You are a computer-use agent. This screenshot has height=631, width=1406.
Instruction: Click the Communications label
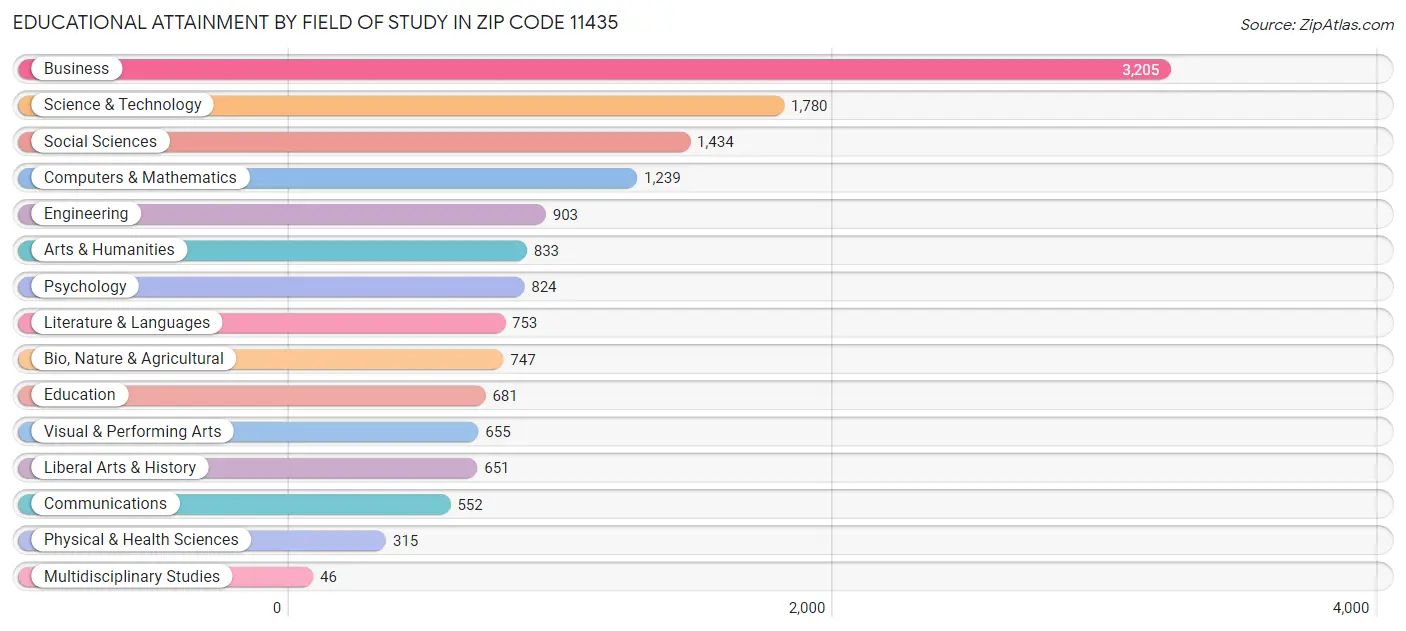pyautogui.click(x=104, y=503)
